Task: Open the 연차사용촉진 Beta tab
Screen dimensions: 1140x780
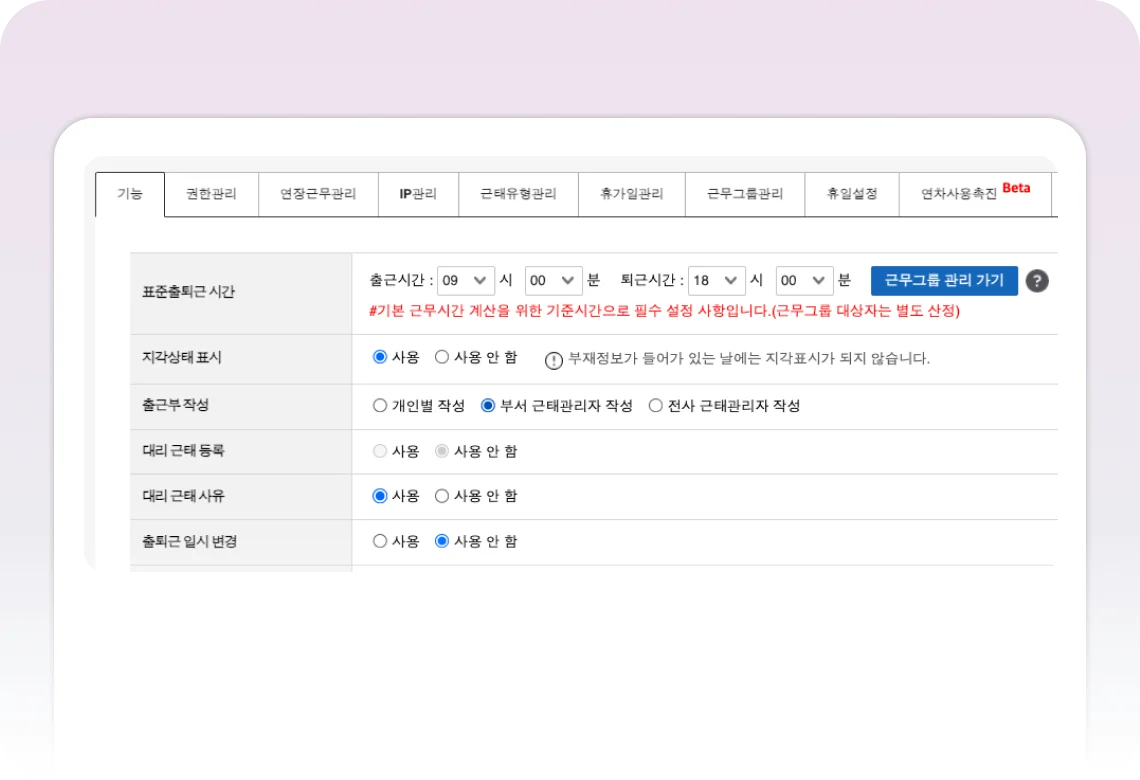Action: click(x=974, y=194)
